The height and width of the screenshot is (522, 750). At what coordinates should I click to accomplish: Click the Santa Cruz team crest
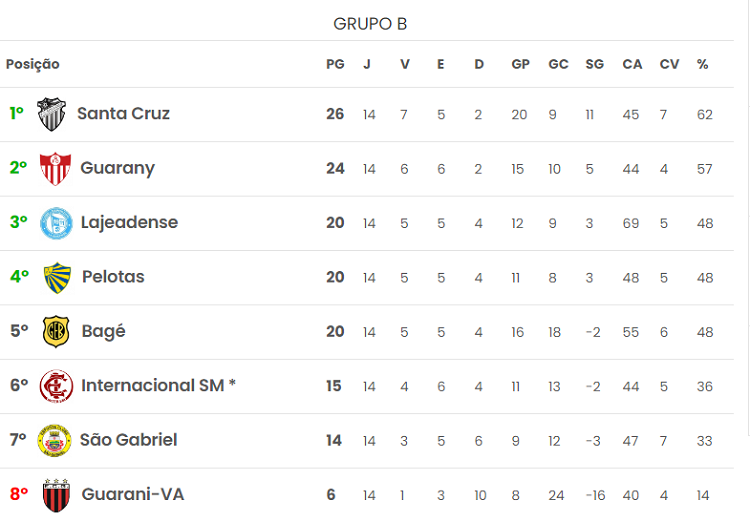coord(51,114)
